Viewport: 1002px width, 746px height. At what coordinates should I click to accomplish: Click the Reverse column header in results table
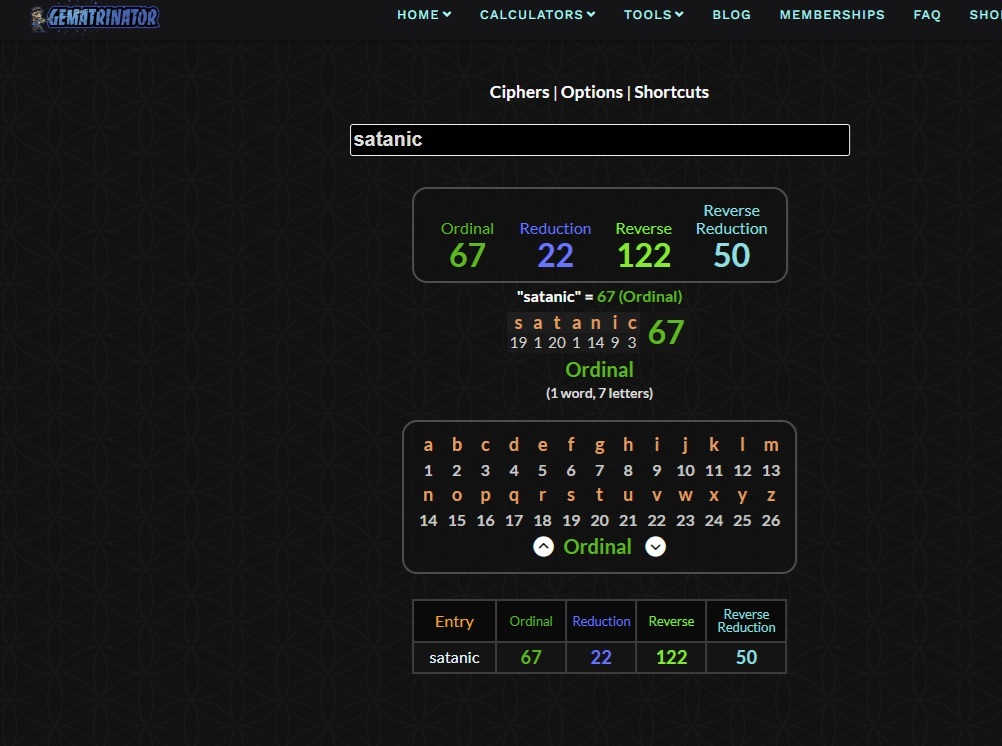coord(671,621)
